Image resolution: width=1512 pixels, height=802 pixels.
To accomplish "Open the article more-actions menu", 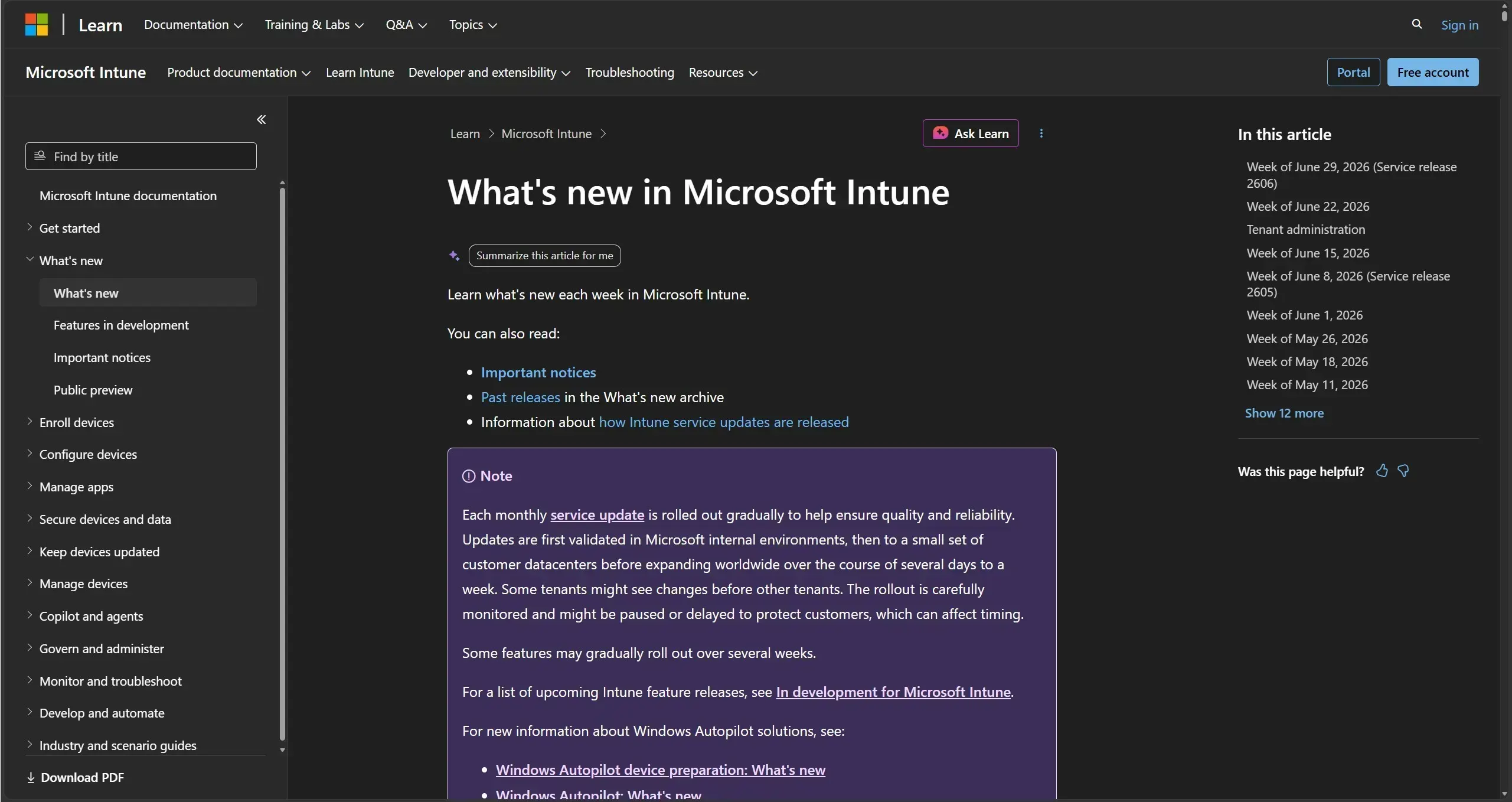I will [1041, 133].
